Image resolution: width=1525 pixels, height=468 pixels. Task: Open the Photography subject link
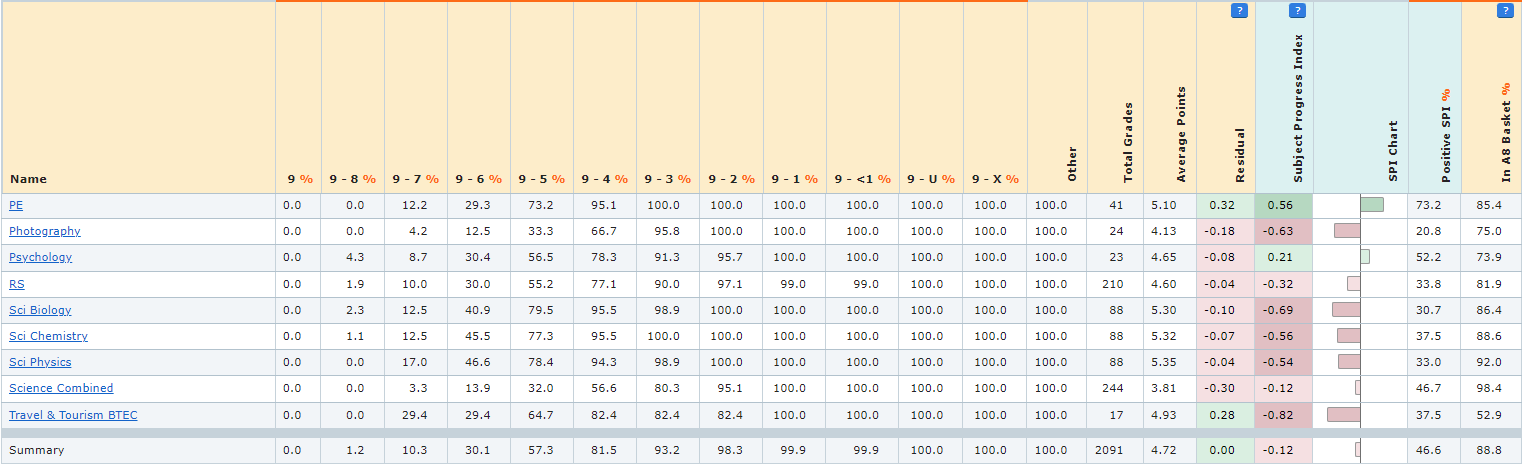click(x=45, y=231)
